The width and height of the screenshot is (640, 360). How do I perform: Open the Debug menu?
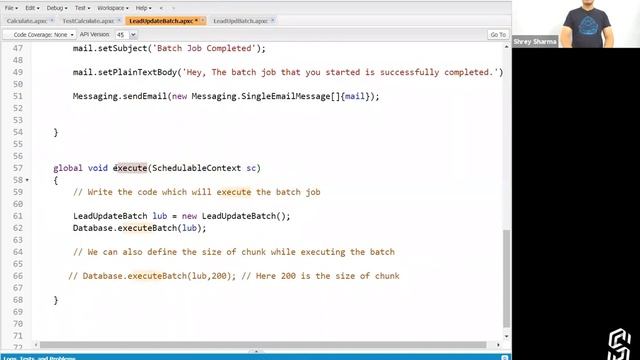click(57, 8)
